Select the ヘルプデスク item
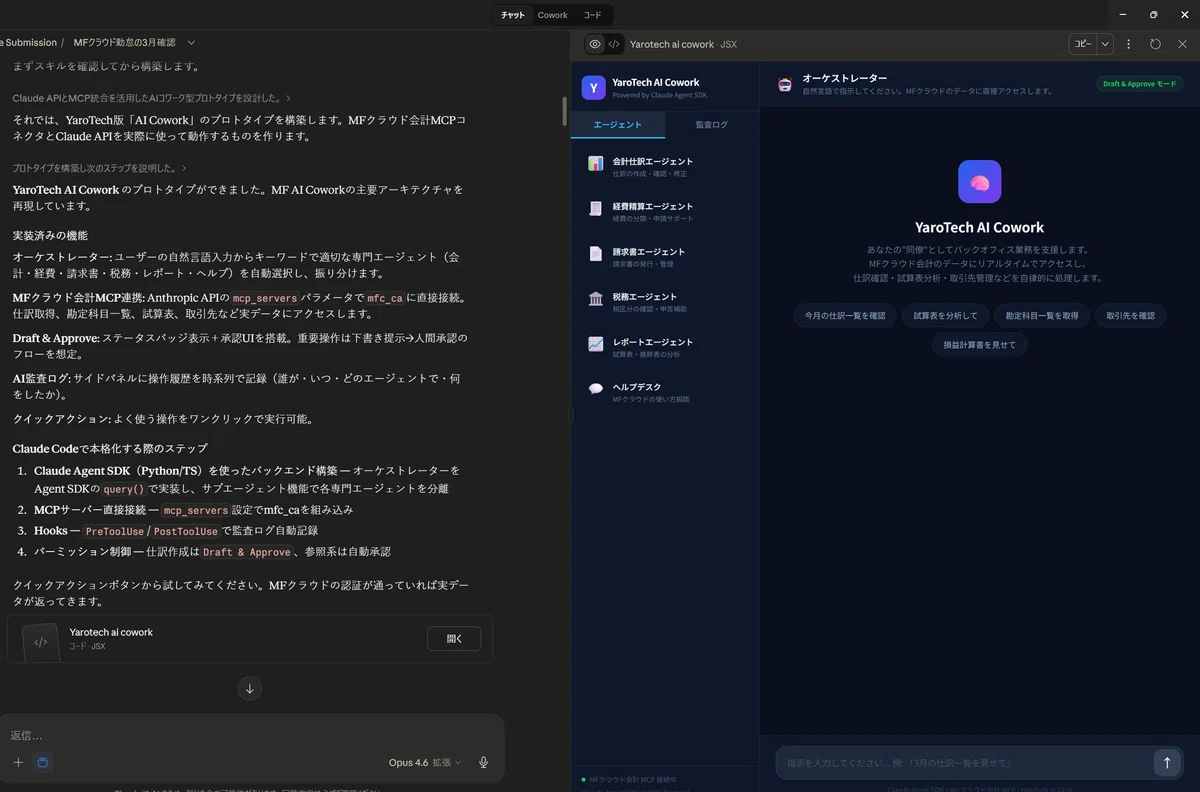 click(664, 391)
